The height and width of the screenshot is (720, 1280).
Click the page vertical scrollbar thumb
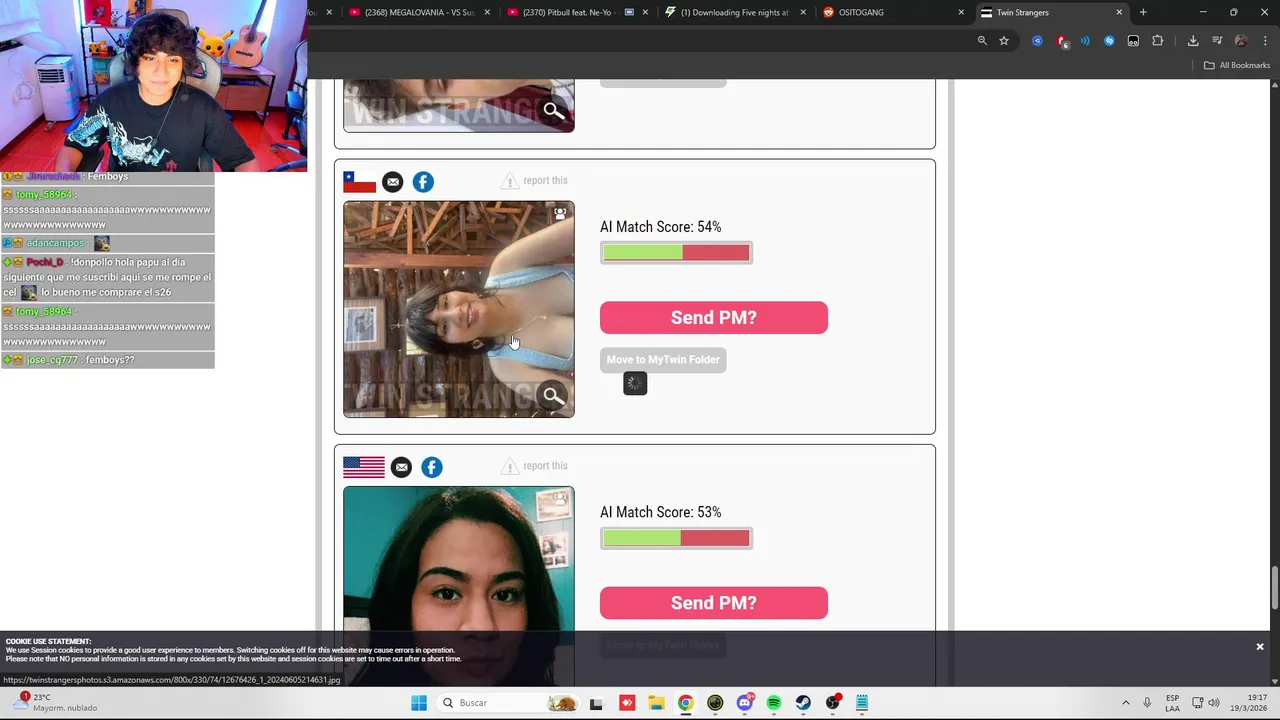1274,587
